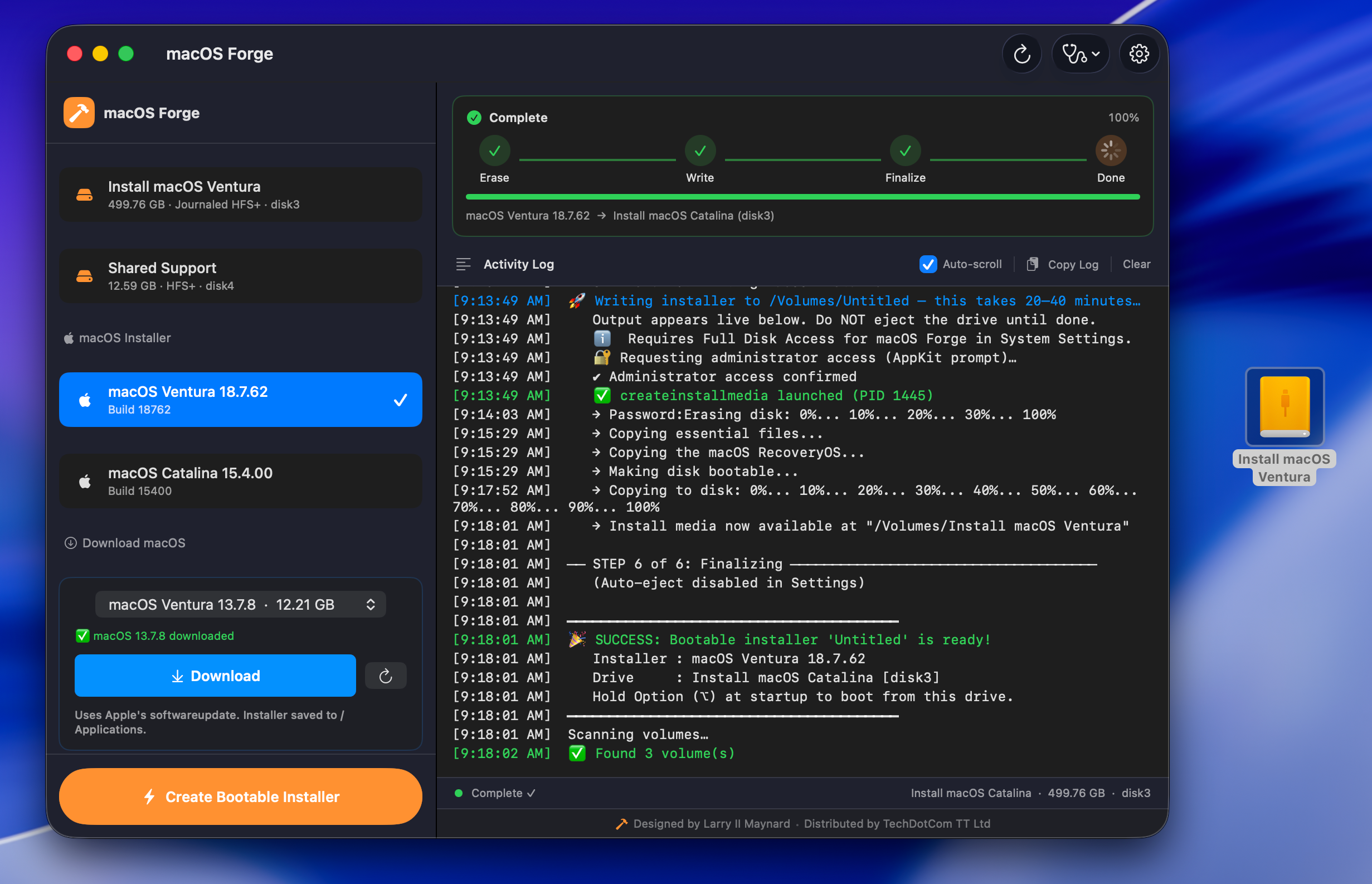Viewport: 1372px width, 884px height.
Task: Select the Install macOS Ventura disk3 drive
Action: click(x=240, y=195)
